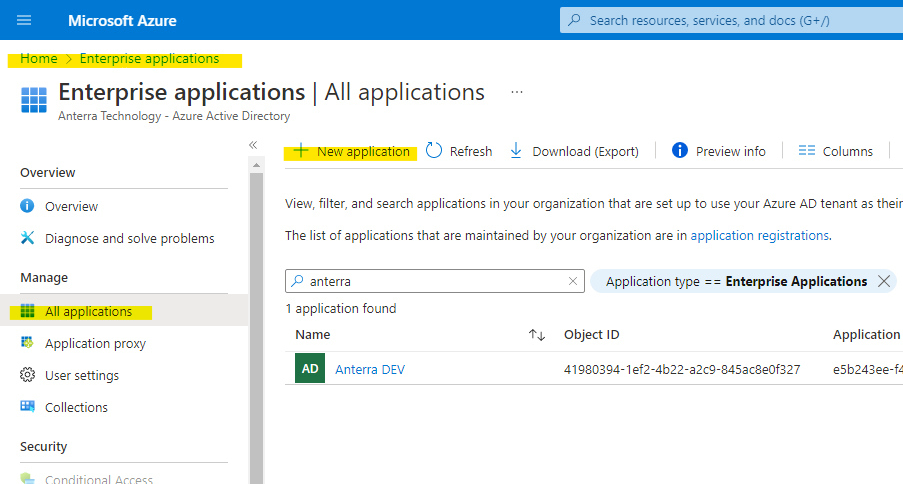Open the ellipsis more options next to title
The image size is (903, 484).
[517, 92]
